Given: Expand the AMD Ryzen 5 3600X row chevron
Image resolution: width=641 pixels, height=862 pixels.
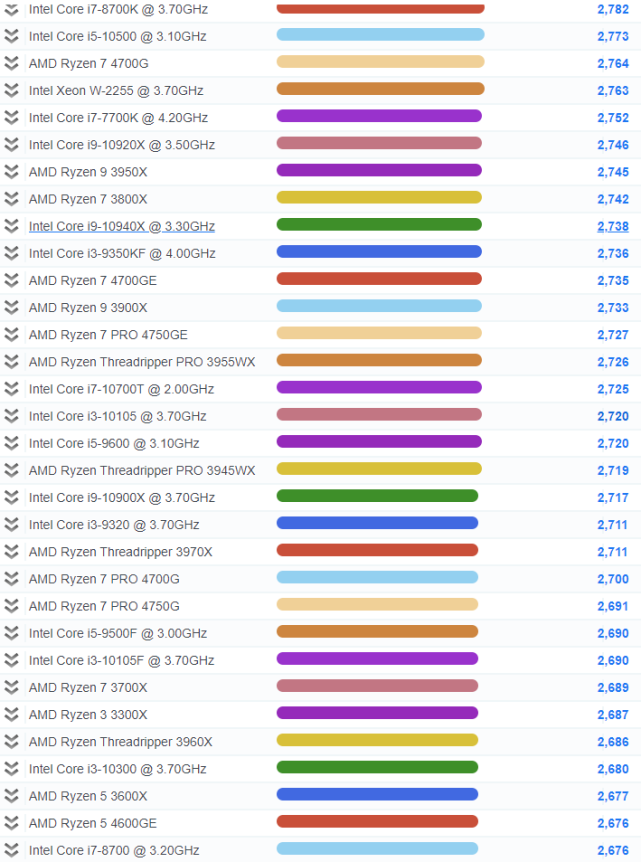Looking at the screenshot, I should pos(12,796).
